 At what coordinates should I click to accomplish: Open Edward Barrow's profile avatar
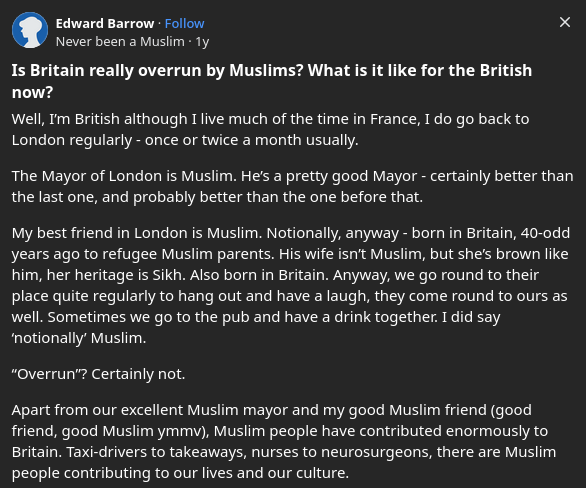(x=30, y=30)
